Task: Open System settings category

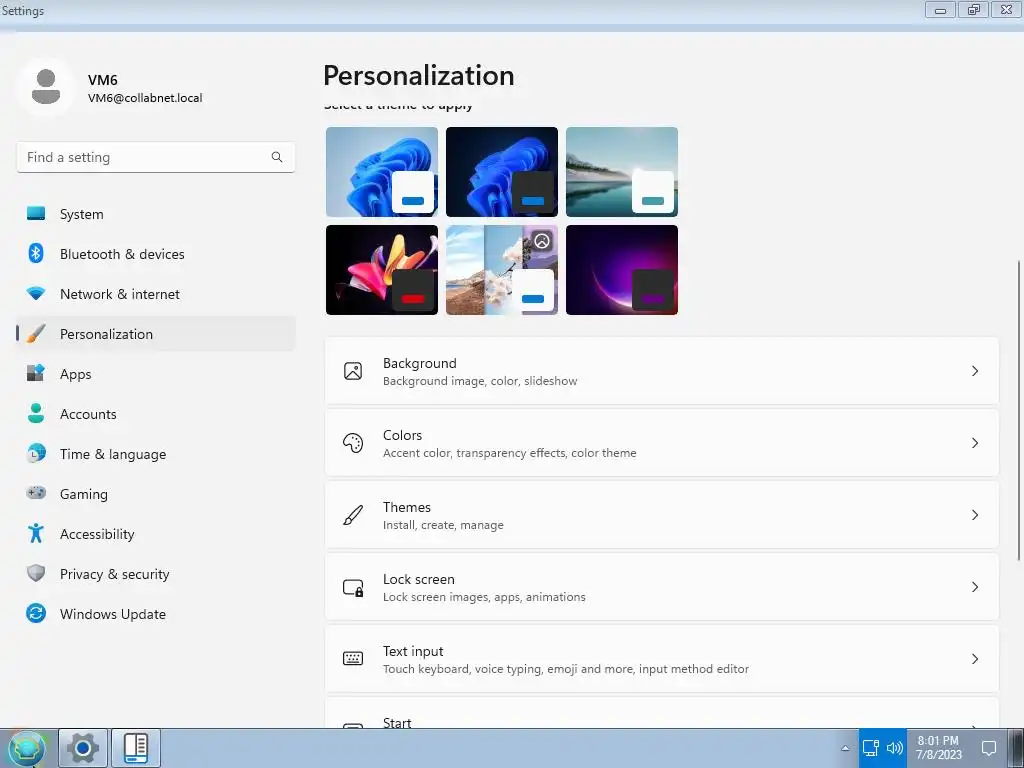Action: click(156, 214)
